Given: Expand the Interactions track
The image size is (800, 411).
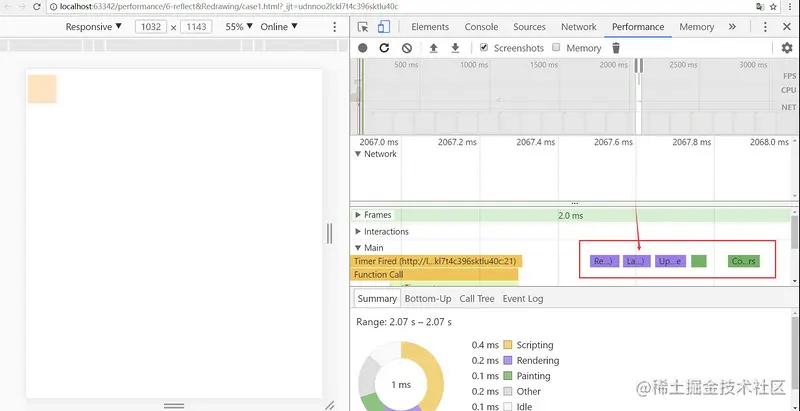Looking at the screenshot, I should pos(358,232).
